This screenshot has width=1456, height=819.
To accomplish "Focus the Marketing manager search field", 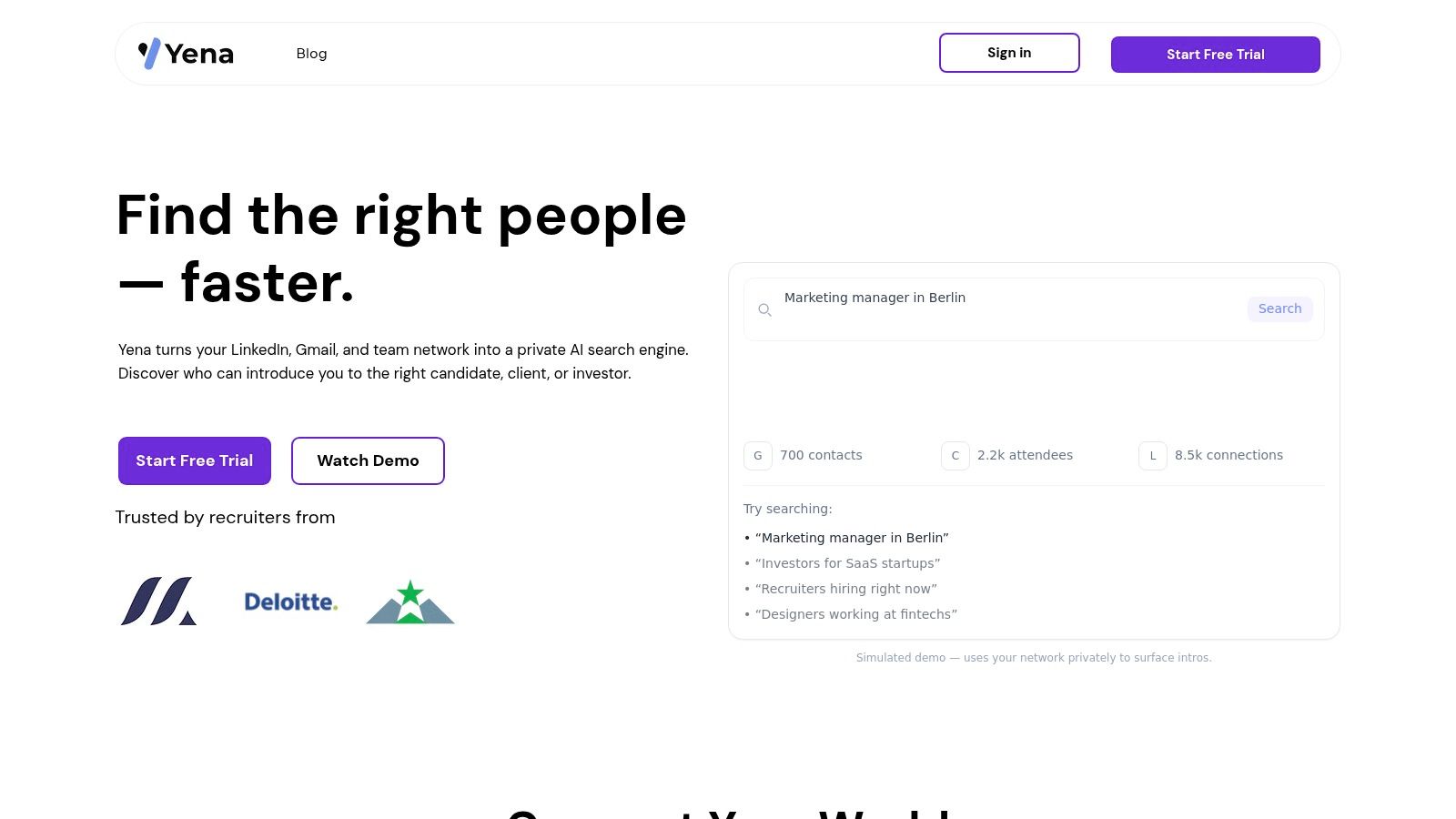I will (1001, 298).
